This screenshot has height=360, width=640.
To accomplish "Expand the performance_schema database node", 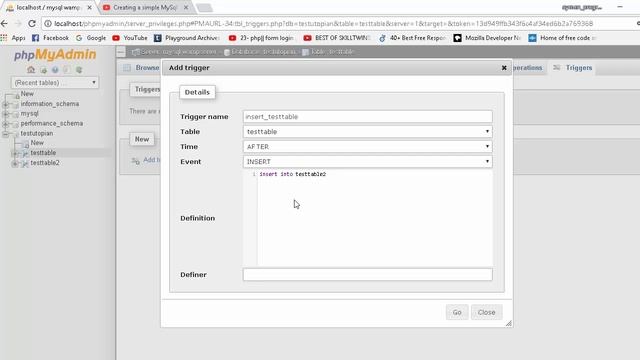I will point(6,124).
